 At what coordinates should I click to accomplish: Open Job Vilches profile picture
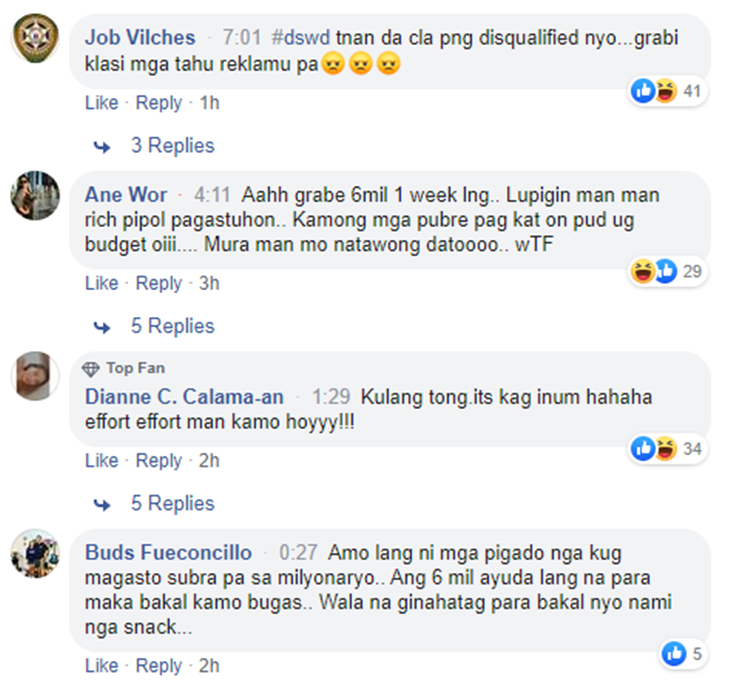35,38
